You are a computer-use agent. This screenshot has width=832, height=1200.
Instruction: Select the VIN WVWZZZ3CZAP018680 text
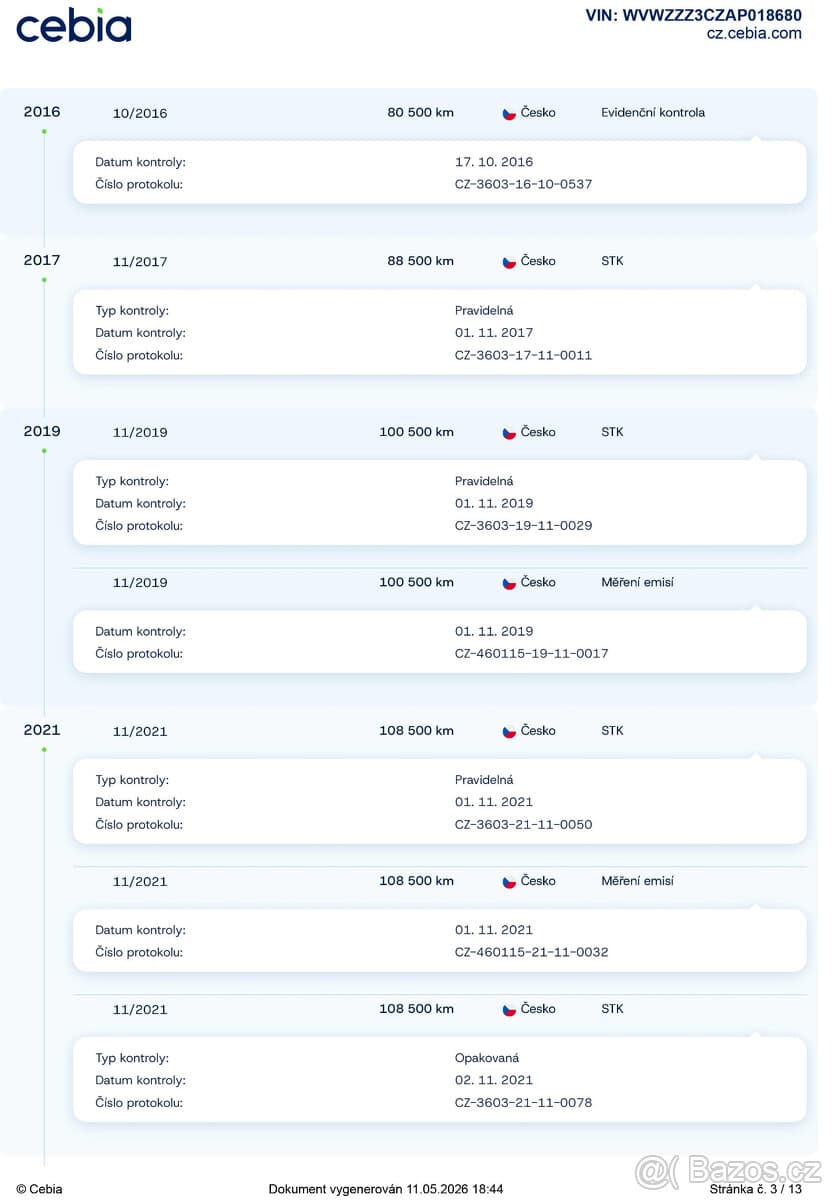click(693, 15)
